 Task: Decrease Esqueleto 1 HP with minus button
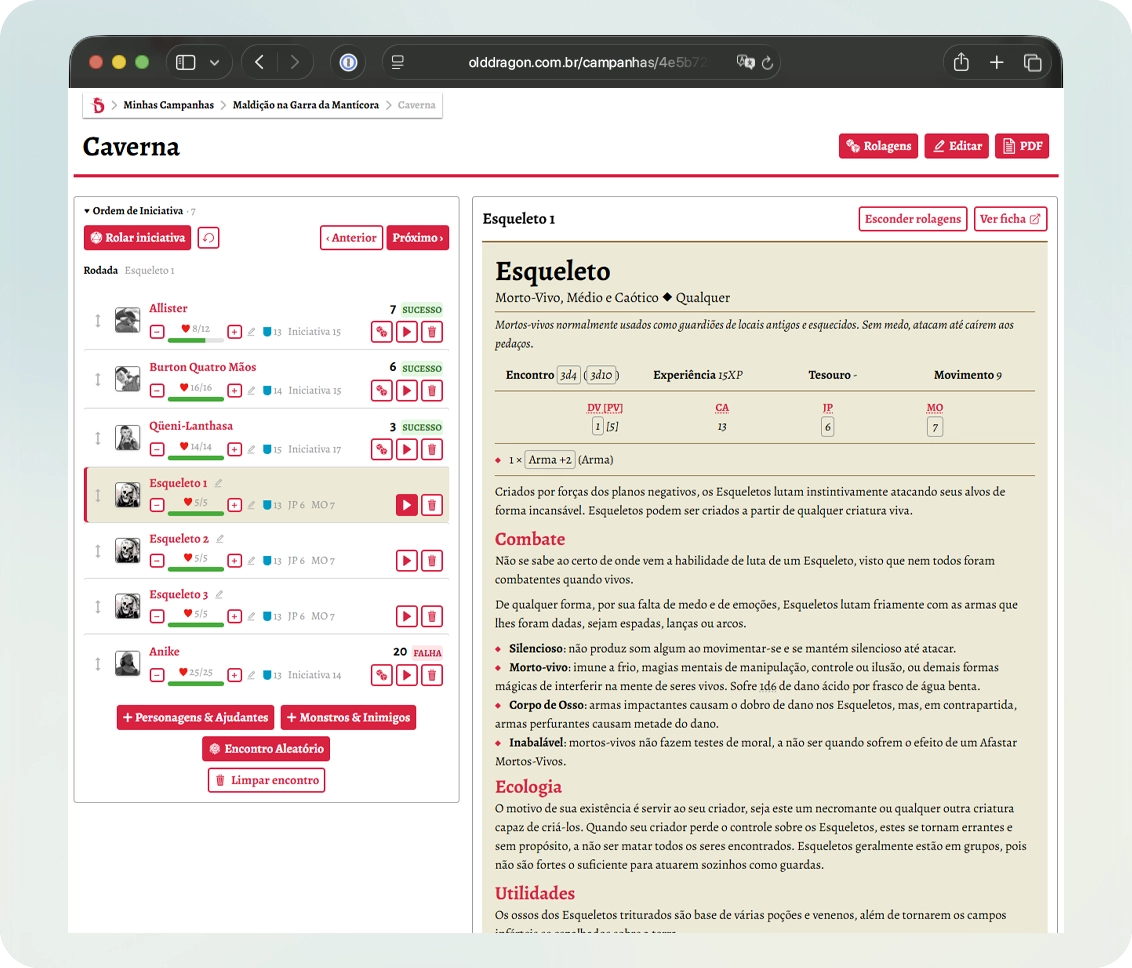[x=157, y=505]
